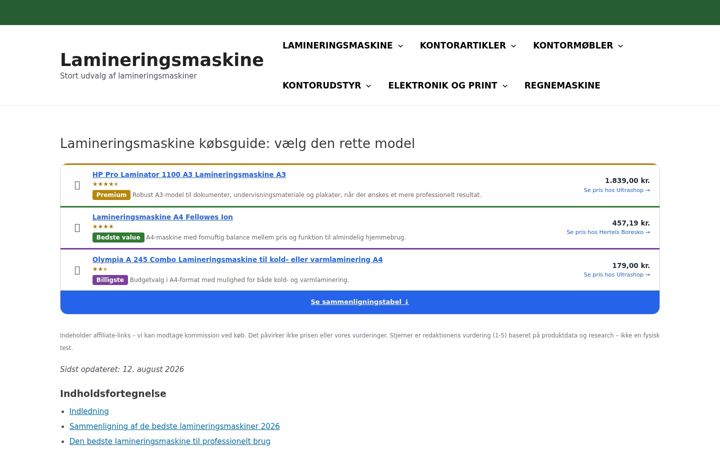Click the 'Indholdsfortegnelse' heading
The height and width of the screenshot is (450, 720).
[x=113, y=394]
